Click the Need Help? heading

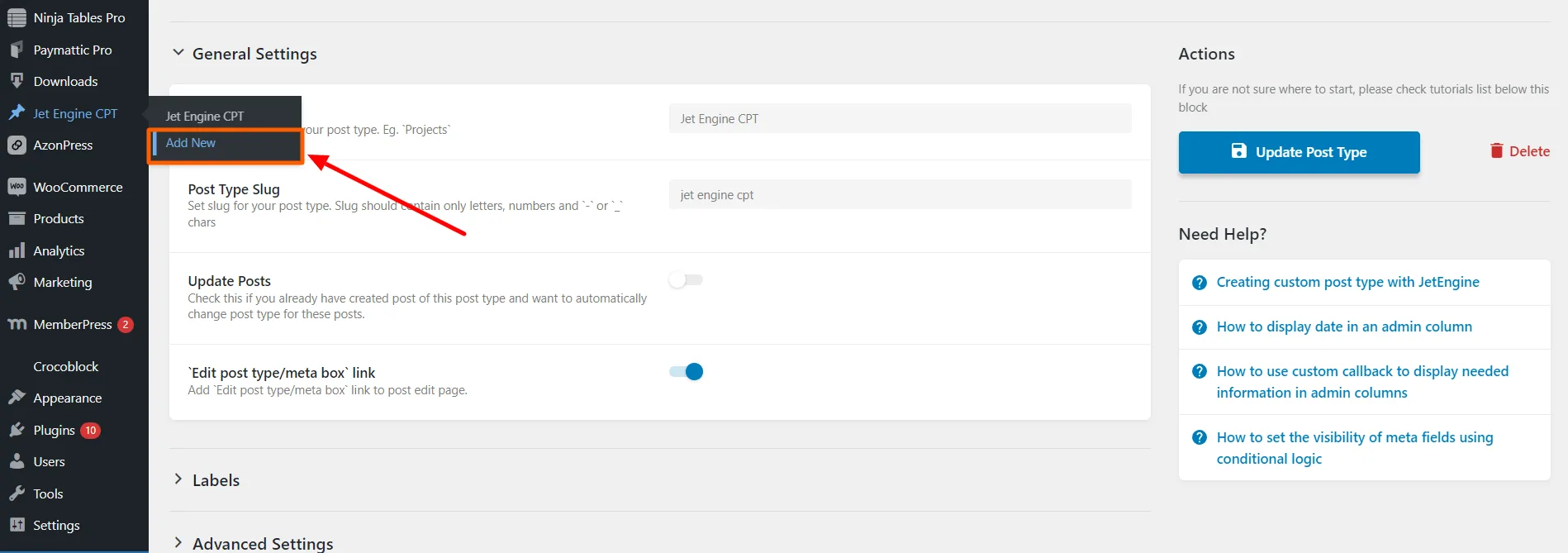(1222, 234)
